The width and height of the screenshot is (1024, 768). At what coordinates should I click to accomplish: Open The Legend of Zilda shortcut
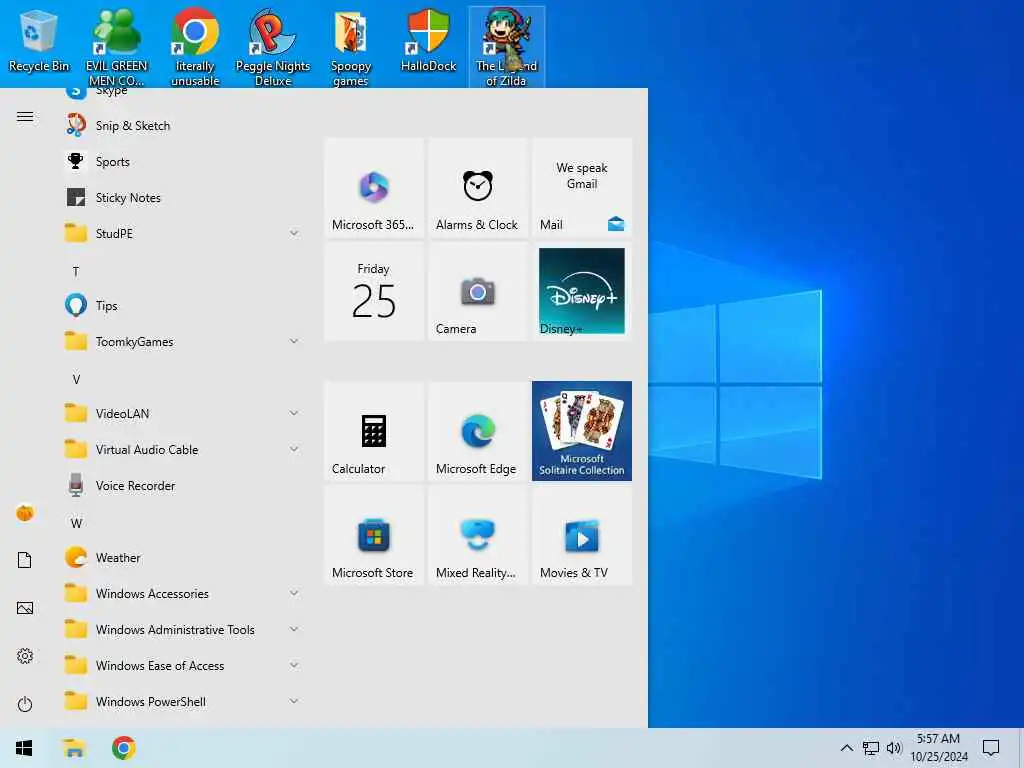coord(507,47)
